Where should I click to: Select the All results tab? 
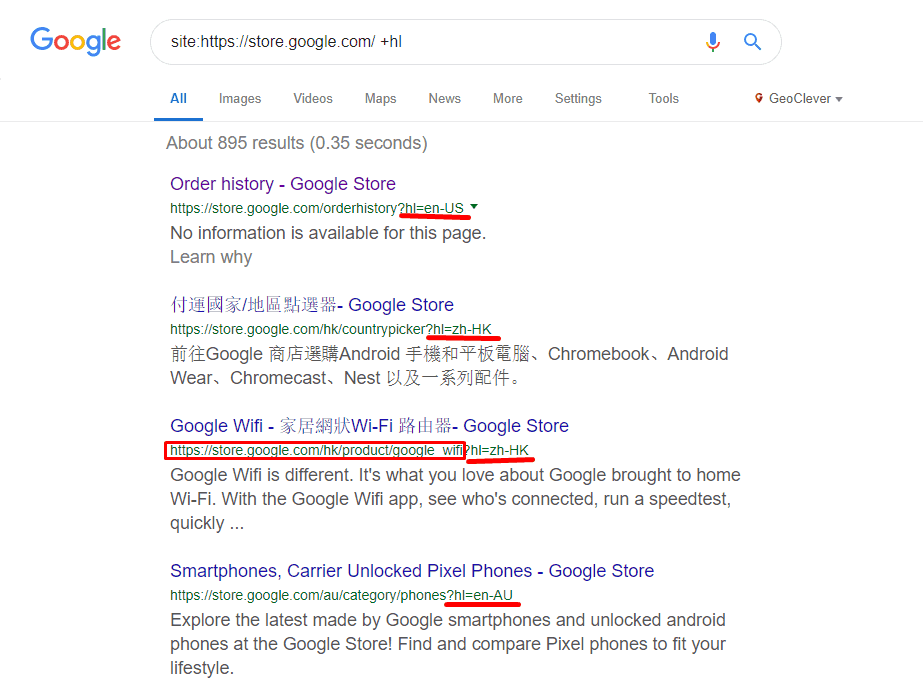(178, 98)
